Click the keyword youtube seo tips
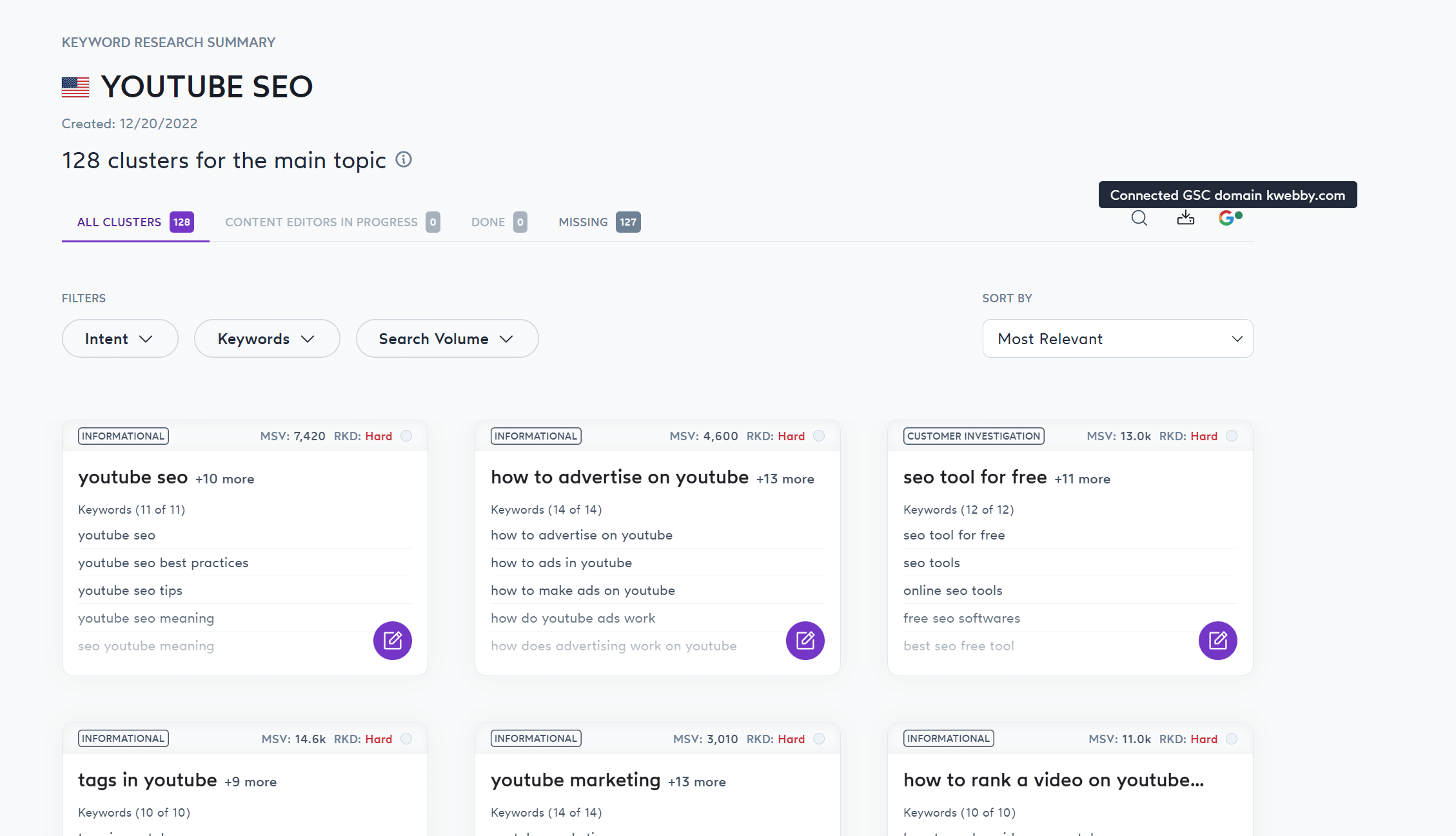 pos(130,590)
